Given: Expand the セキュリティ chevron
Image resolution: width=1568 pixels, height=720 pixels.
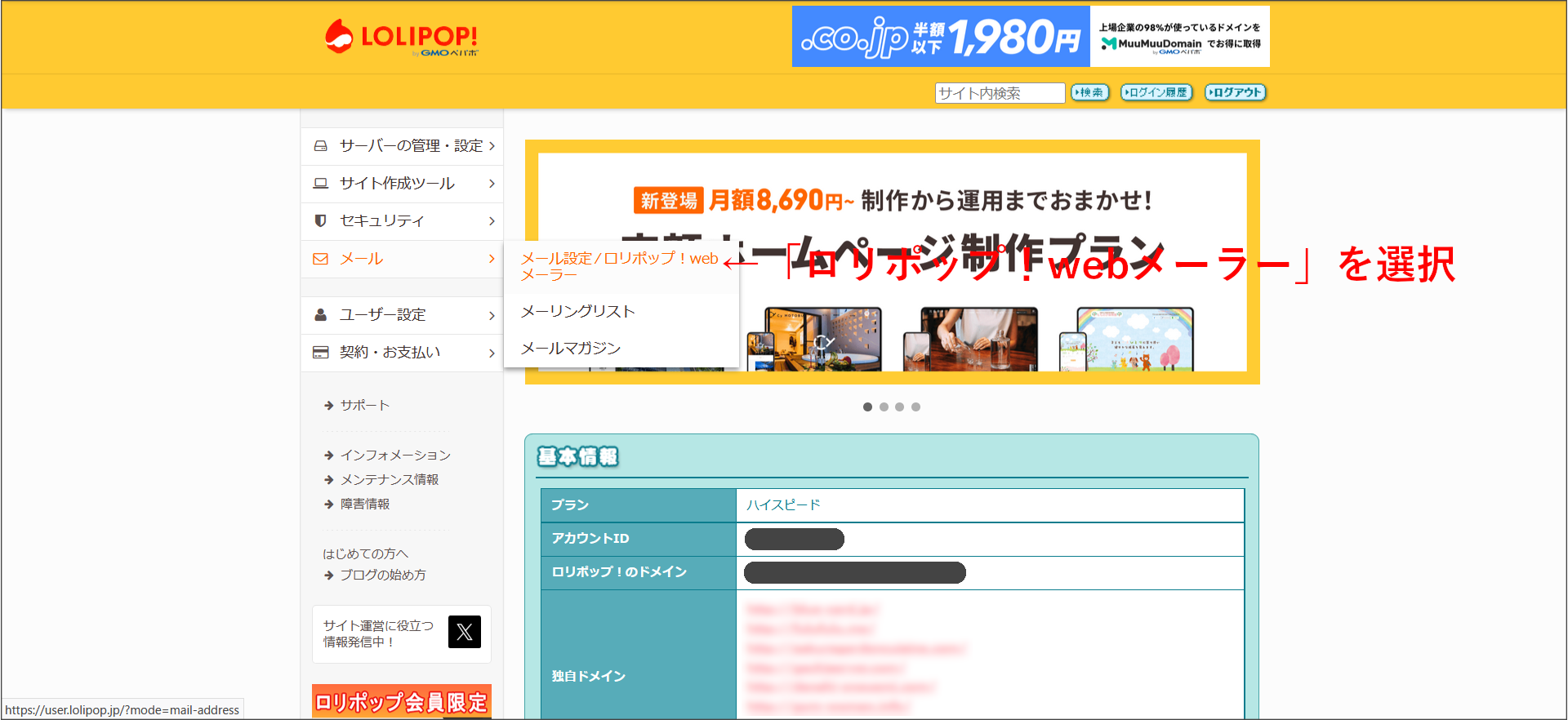Looking at the screenshot, I should pos(492,221).
